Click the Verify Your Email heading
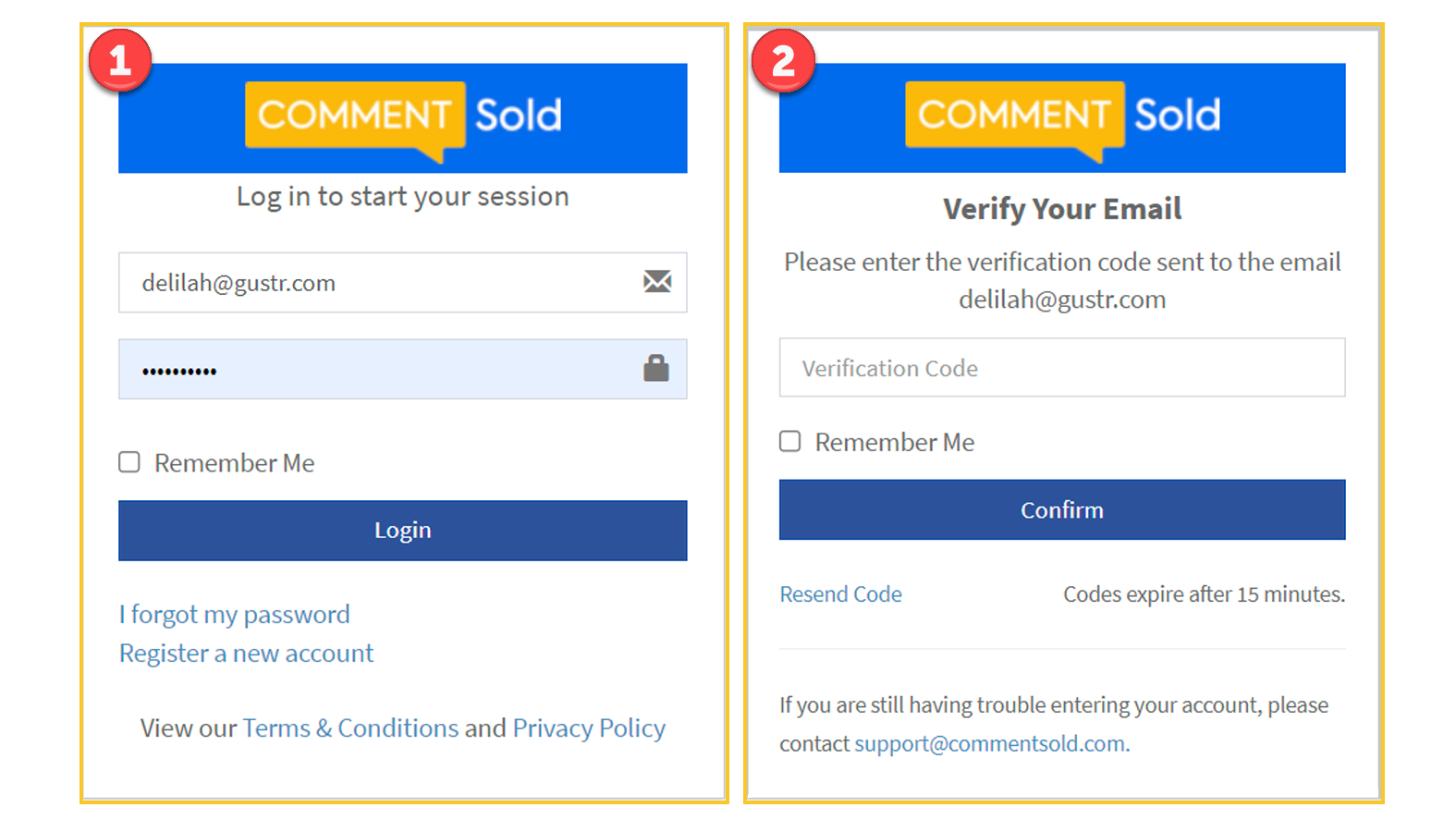1456x832 pixels. (x=1062, y=209)
